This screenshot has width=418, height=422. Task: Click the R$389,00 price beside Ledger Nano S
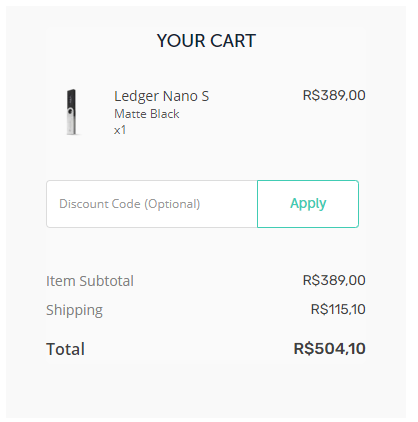tap(334, 95)
